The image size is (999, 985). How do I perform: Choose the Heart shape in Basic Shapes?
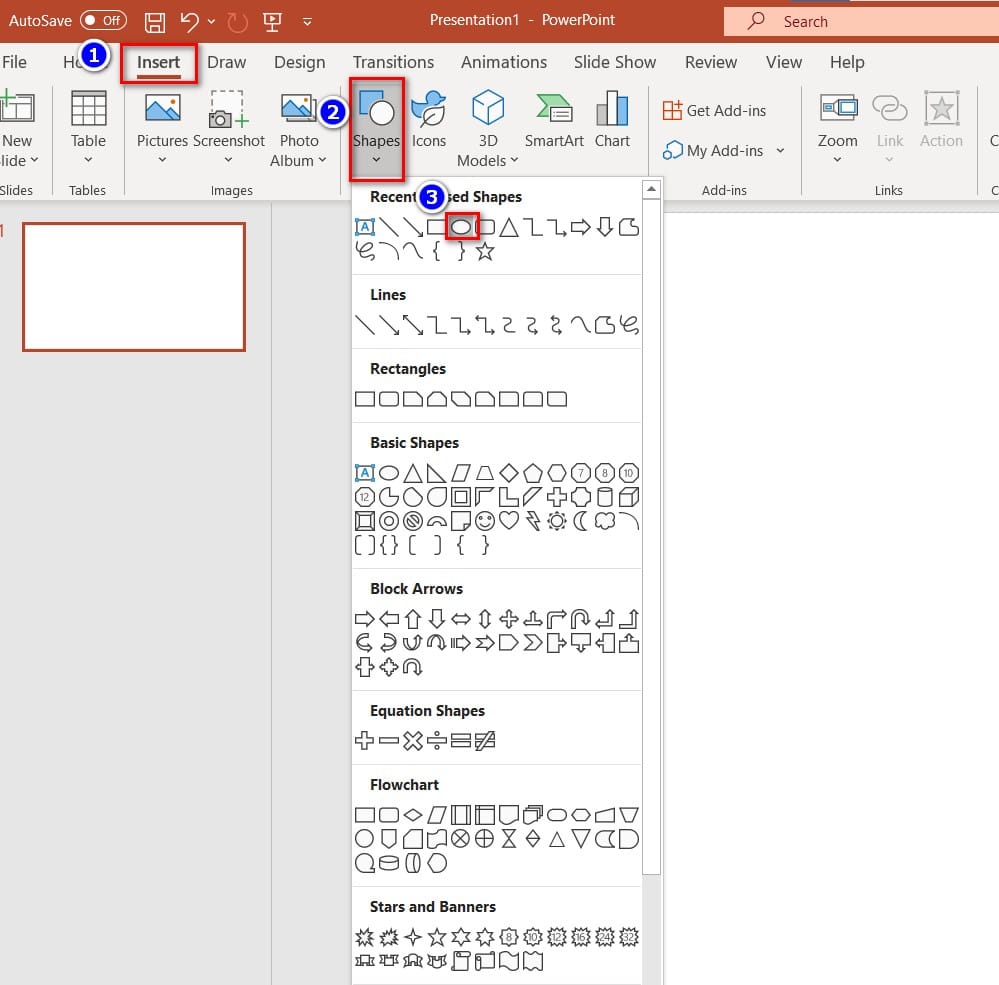tap(509, 521)
